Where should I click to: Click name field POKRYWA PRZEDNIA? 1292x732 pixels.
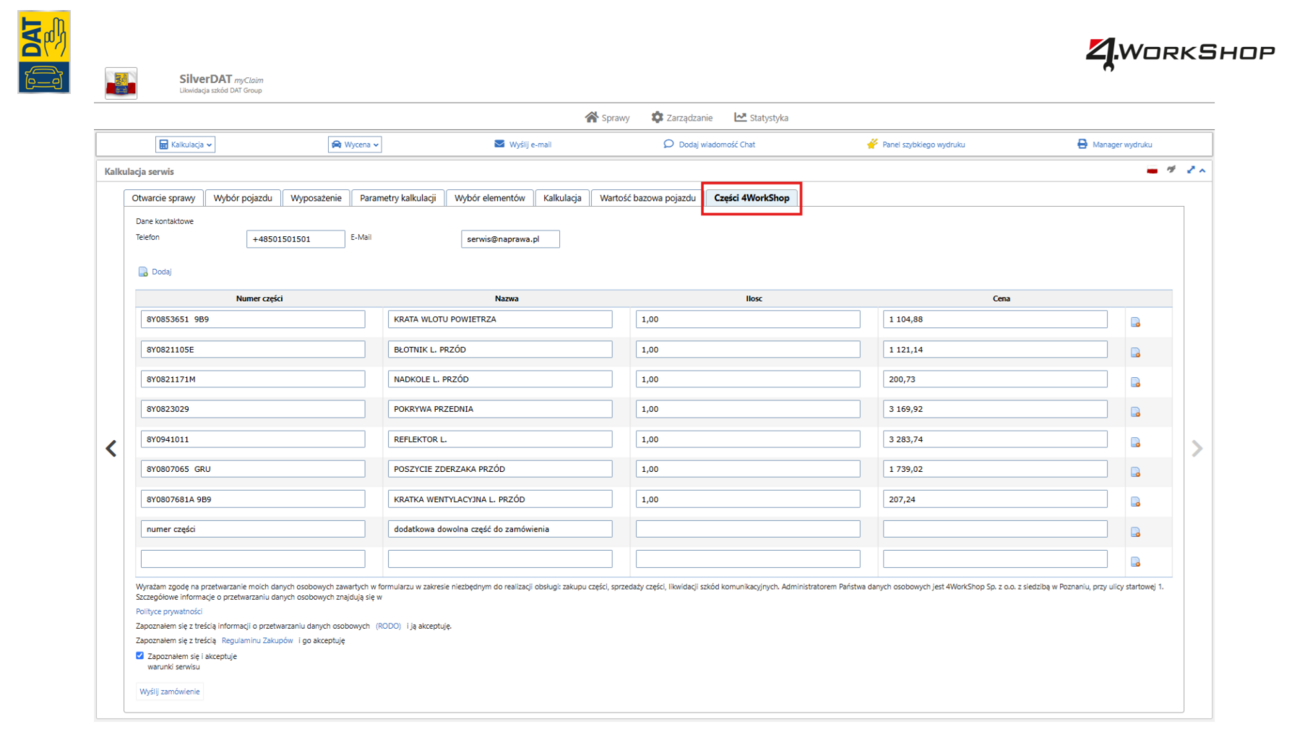click(x=500, y=409)
